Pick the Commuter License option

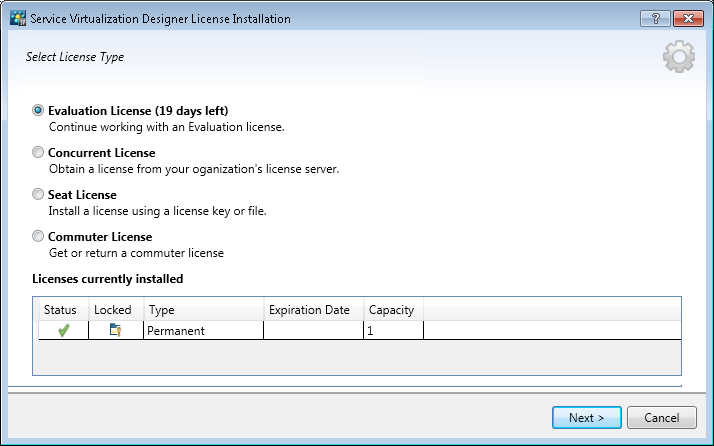38,237
